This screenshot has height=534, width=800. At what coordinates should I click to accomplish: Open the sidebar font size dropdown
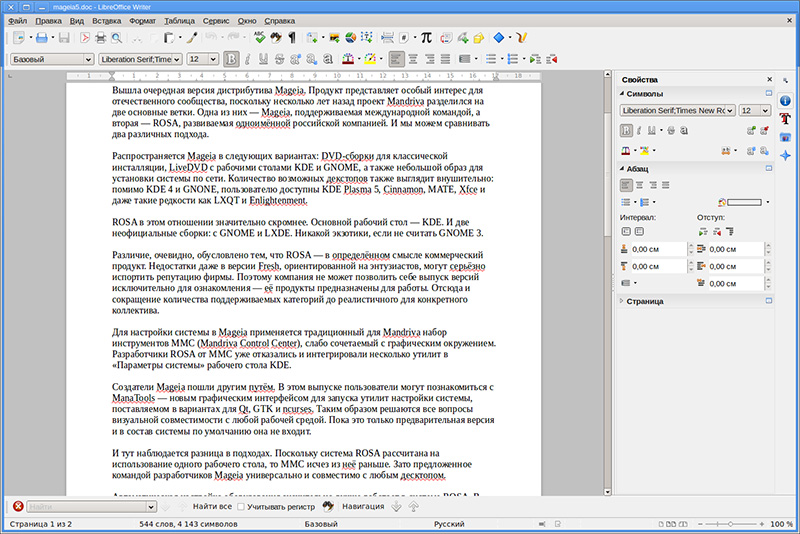point(765,111)
